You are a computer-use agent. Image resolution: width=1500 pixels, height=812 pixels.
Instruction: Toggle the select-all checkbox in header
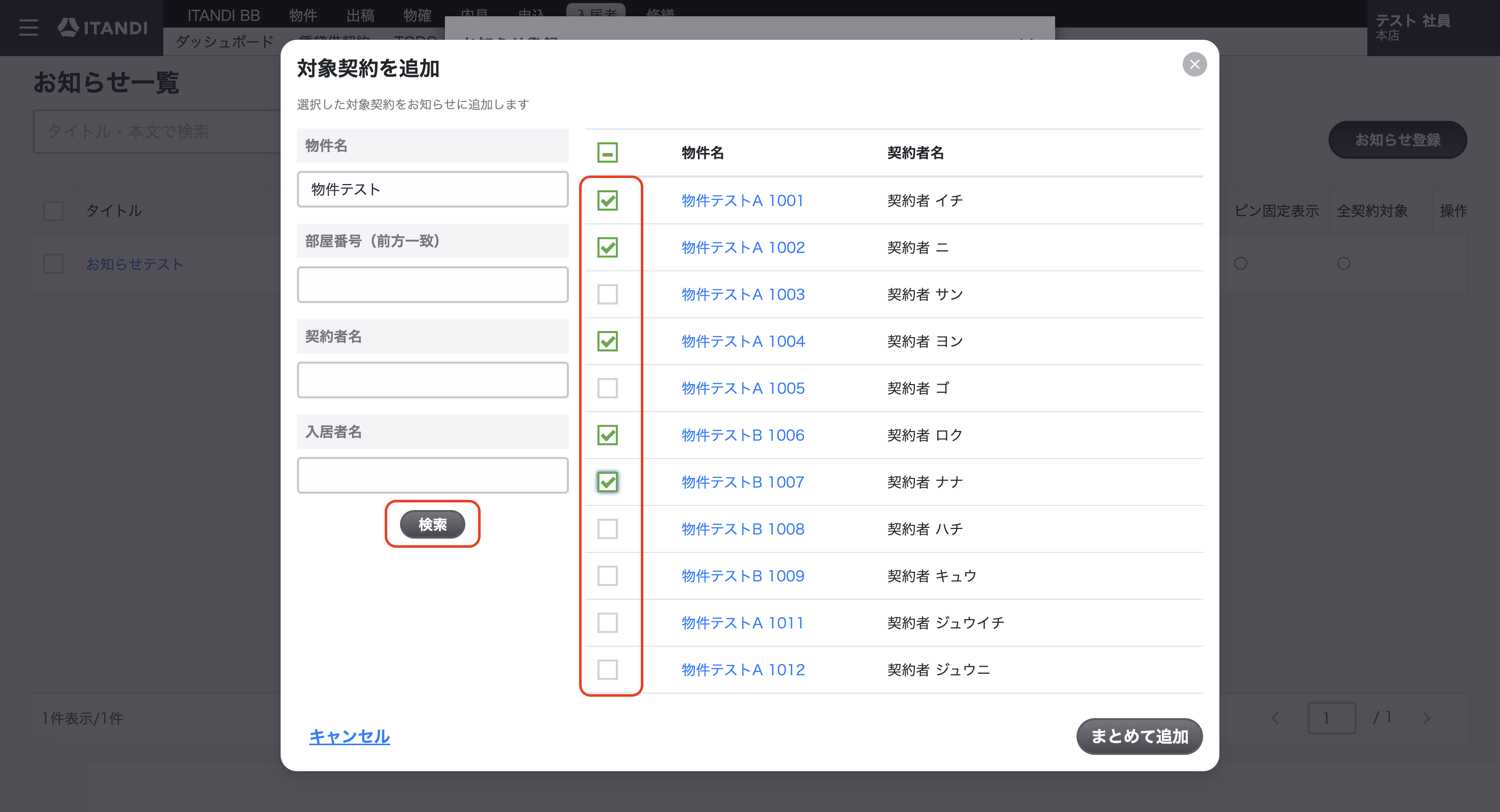click(x=607, y=153)
